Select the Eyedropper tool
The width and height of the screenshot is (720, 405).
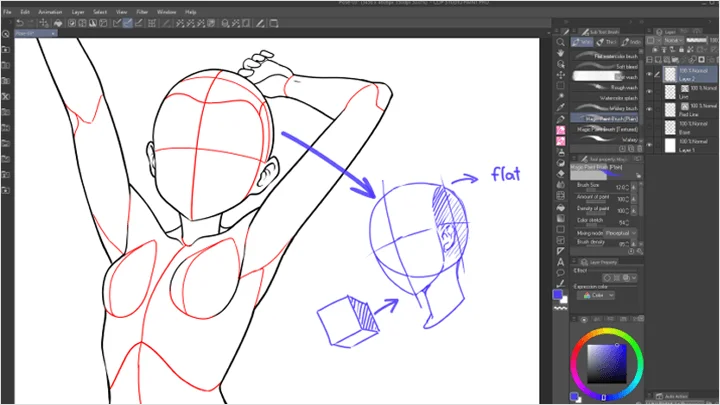(561, 107)
